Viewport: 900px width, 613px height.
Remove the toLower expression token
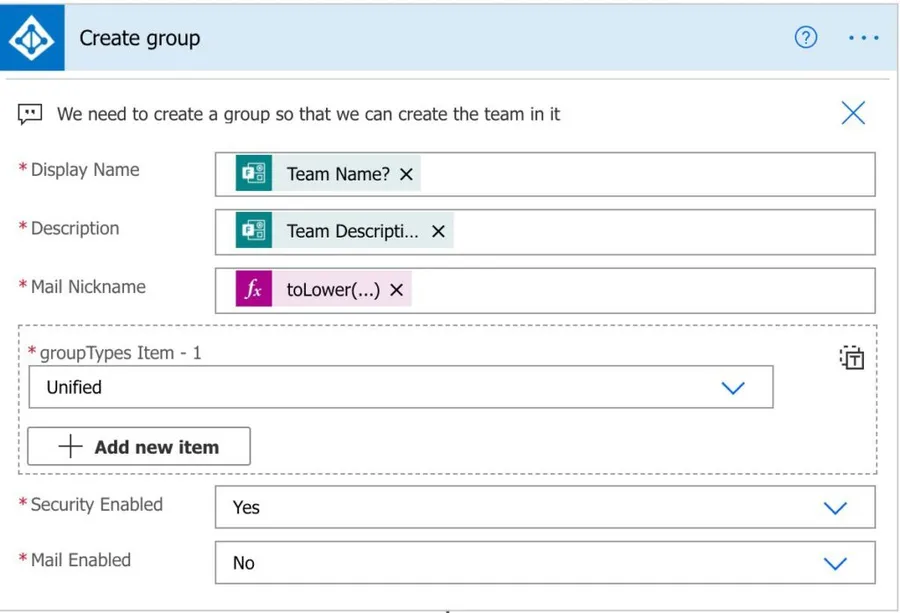(x=396, y=290)
